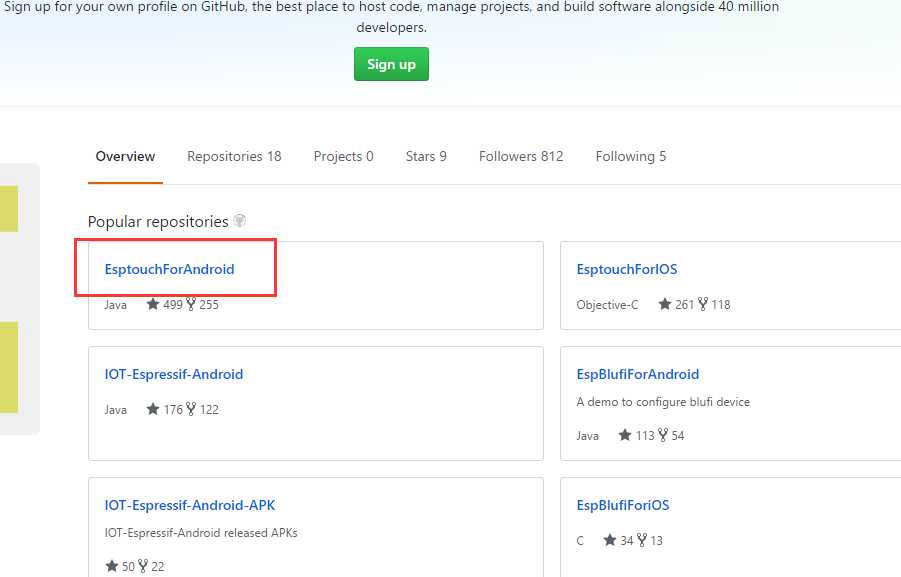This screenshot has width=901, height=577.
Task: Click Java label under EsptouchForAndroid
Action: [x=115, y=305]
